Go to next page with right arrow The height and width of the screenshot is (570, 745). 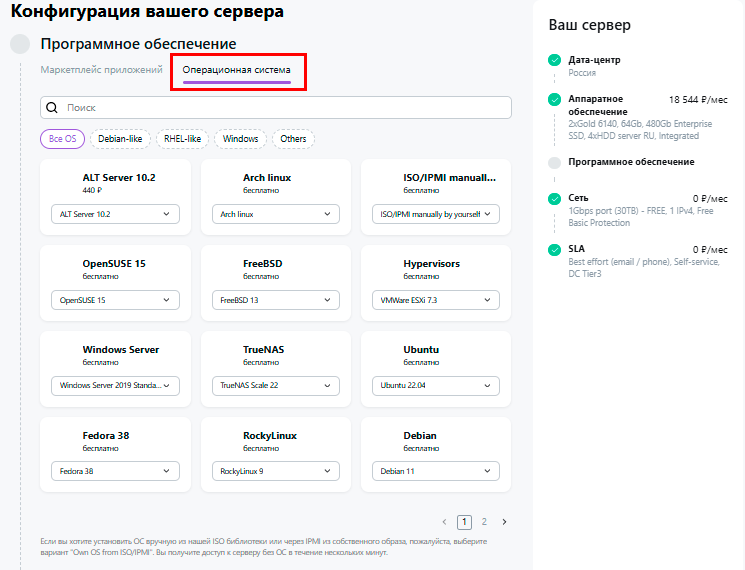tap(504, 522)
